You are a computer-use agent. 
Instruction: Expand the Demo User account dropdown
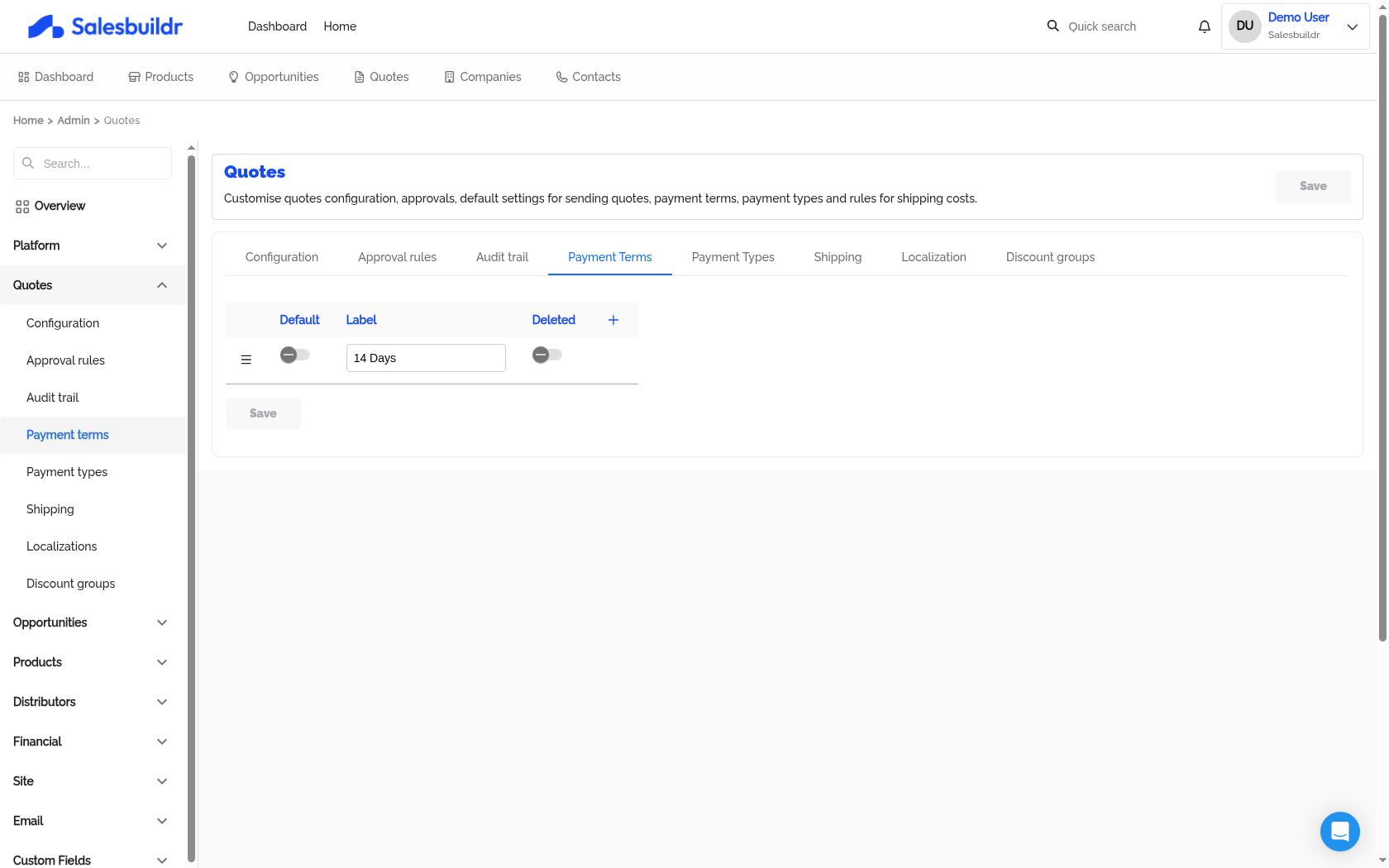[1353, 26]
